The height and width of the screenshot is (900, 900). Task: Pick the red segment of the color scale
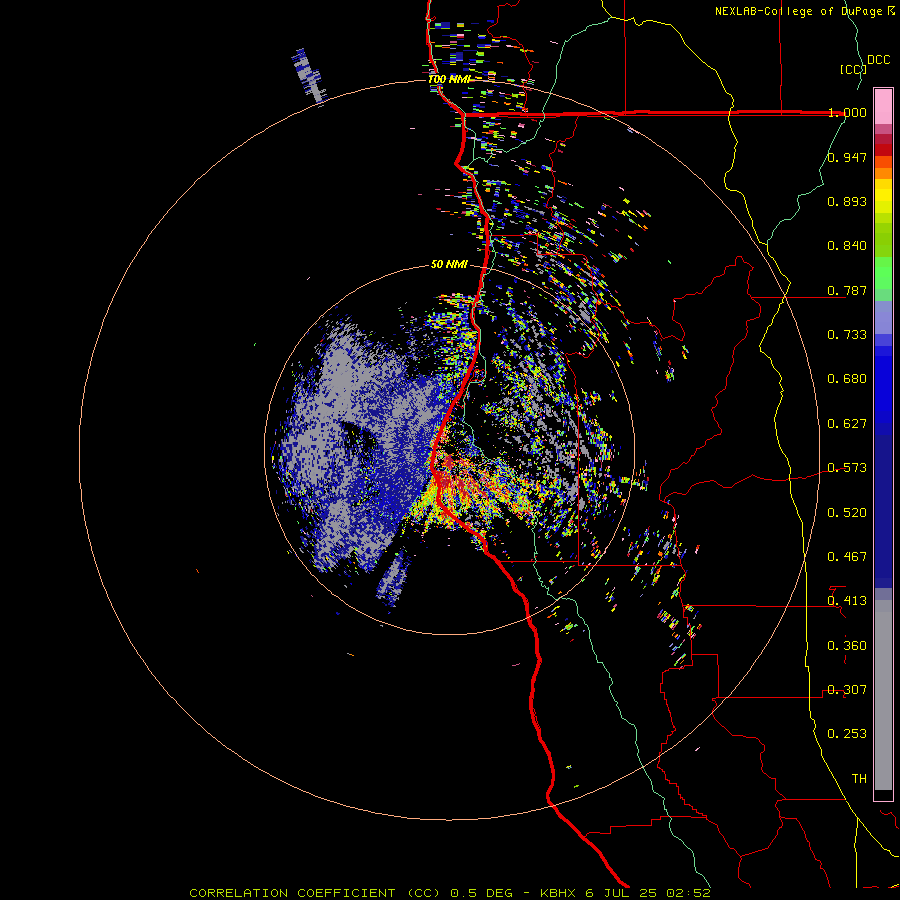click(x=883, y=150)
